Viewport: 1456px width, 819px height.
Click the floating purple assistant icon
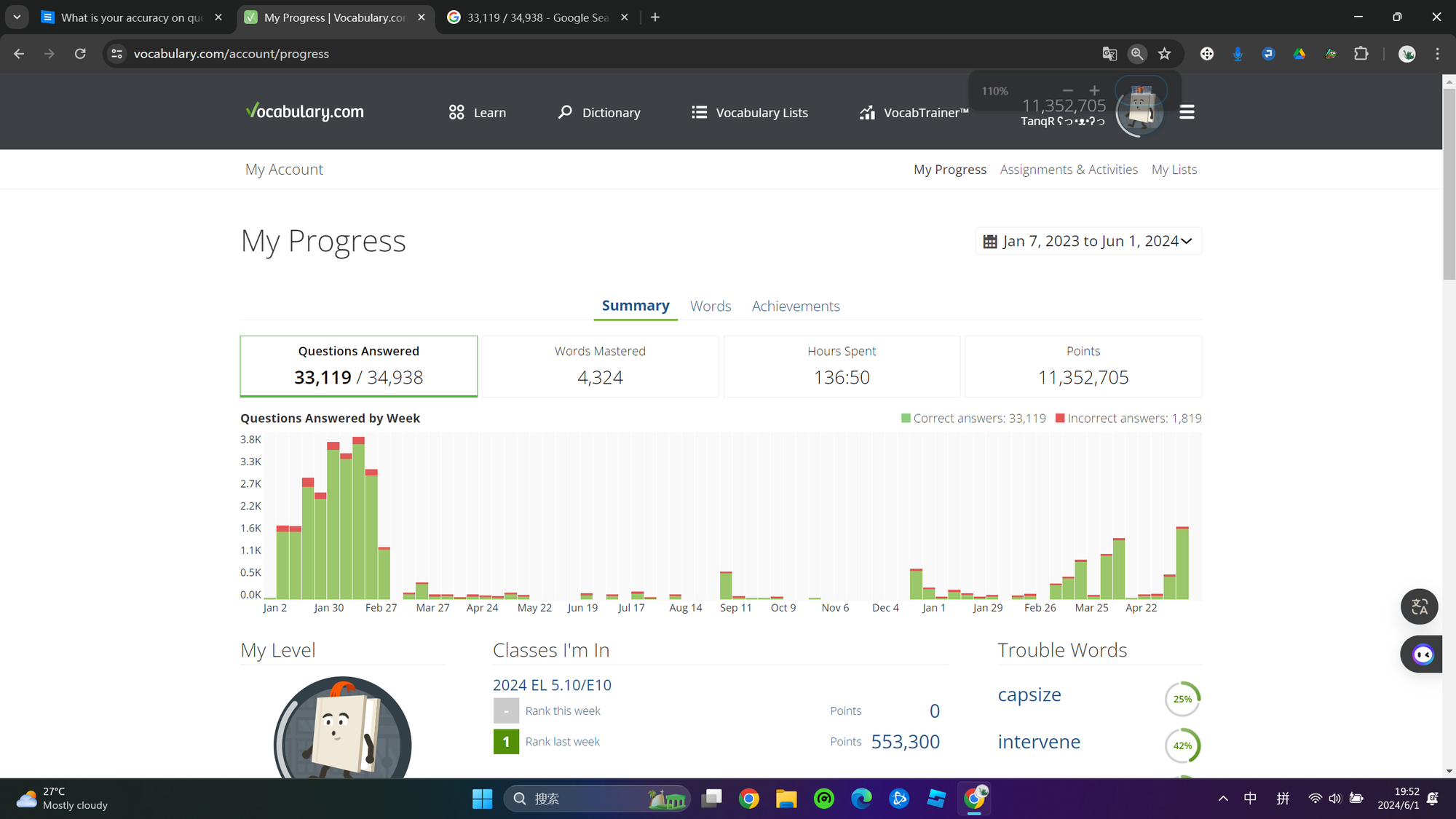(x=1423, y=654)
